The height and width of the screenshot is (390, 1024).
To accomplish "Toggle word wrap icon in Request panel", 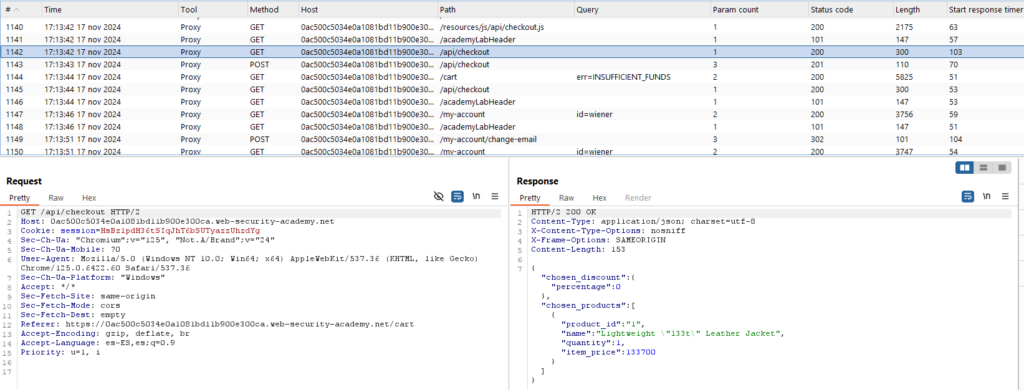I will (458, 197).
